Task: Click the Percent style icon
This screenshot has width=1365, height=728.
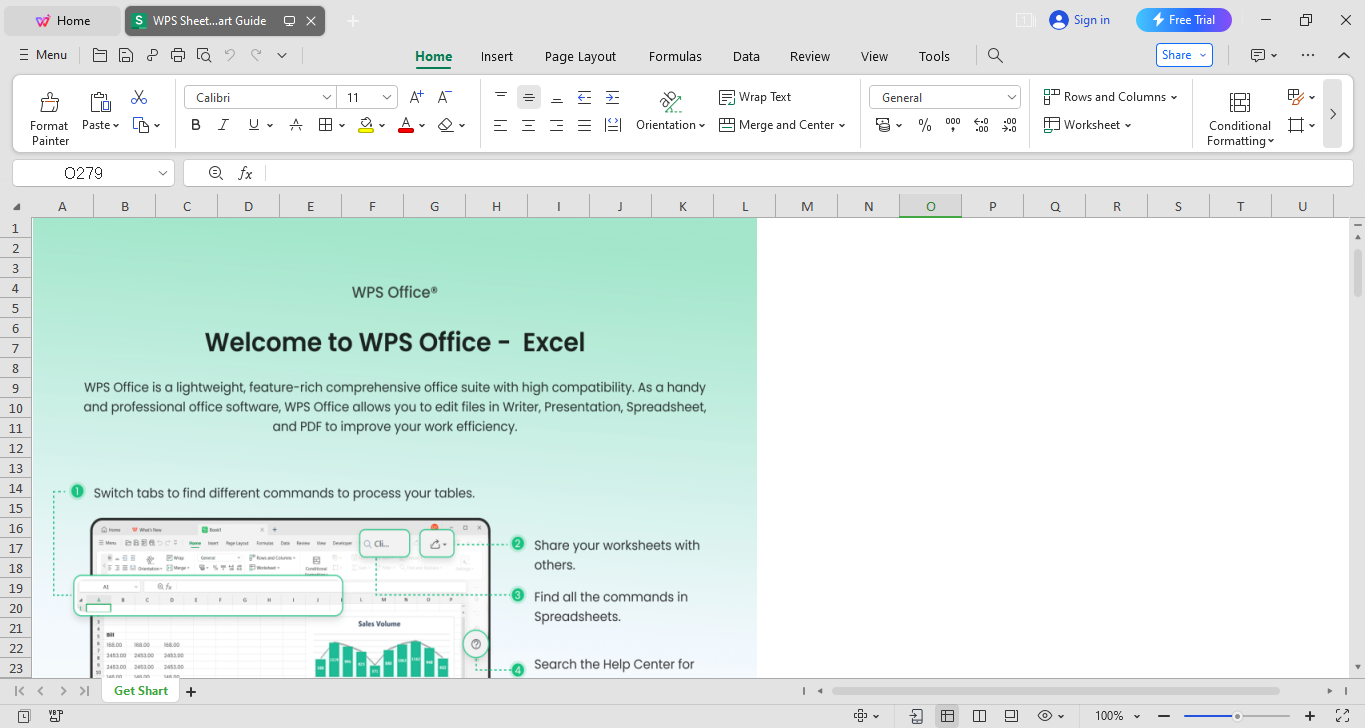Action: [x=924, y=125]
